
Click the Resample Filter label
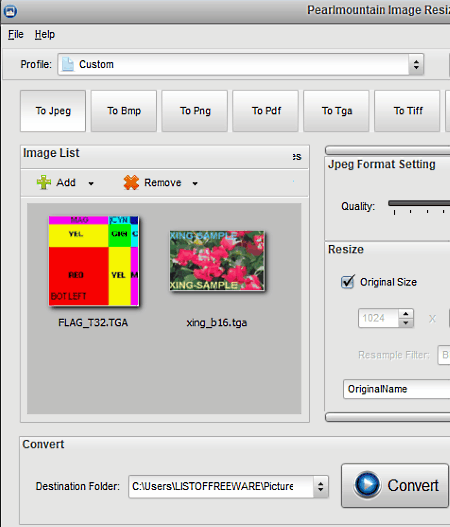(x=394, y=355)
